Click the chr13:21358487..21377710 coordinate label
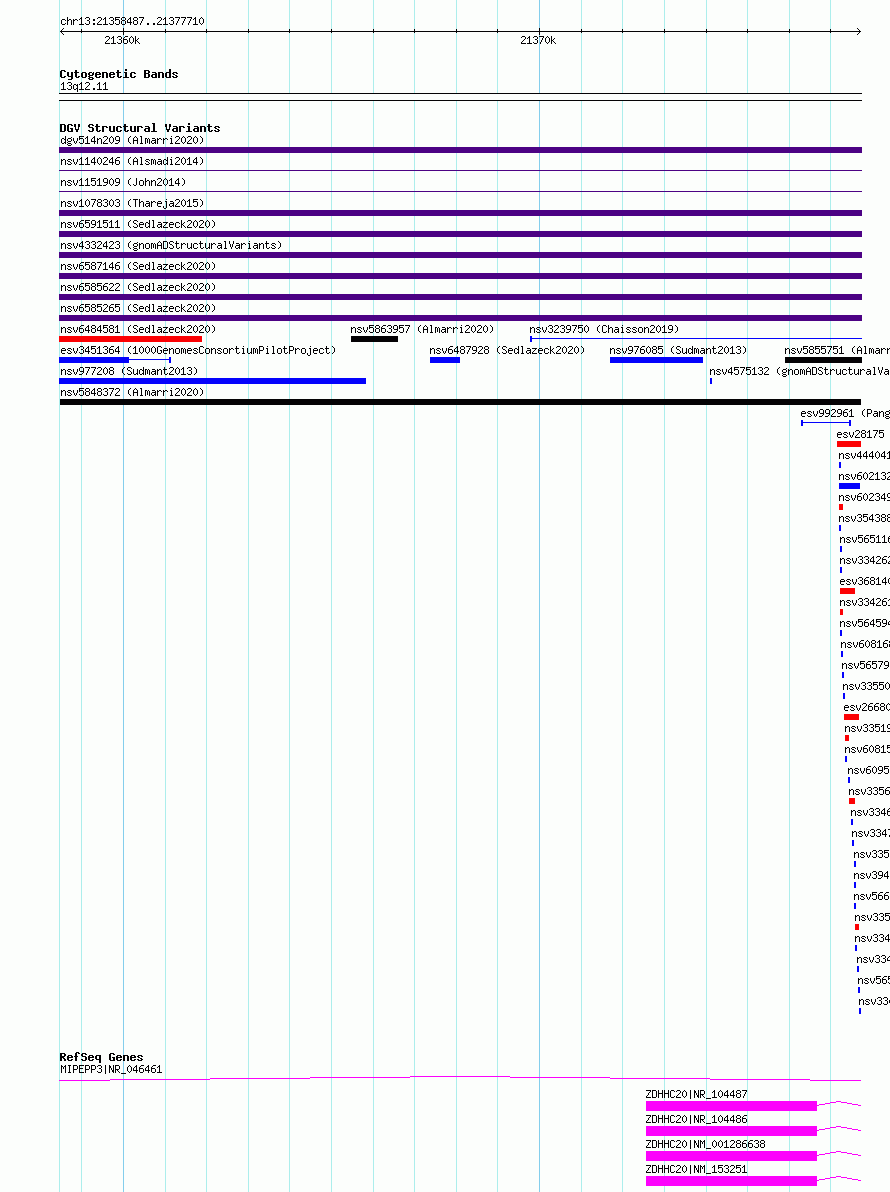Image resolution: width=890 pixels, height=1192 pixels. [132, 21]
